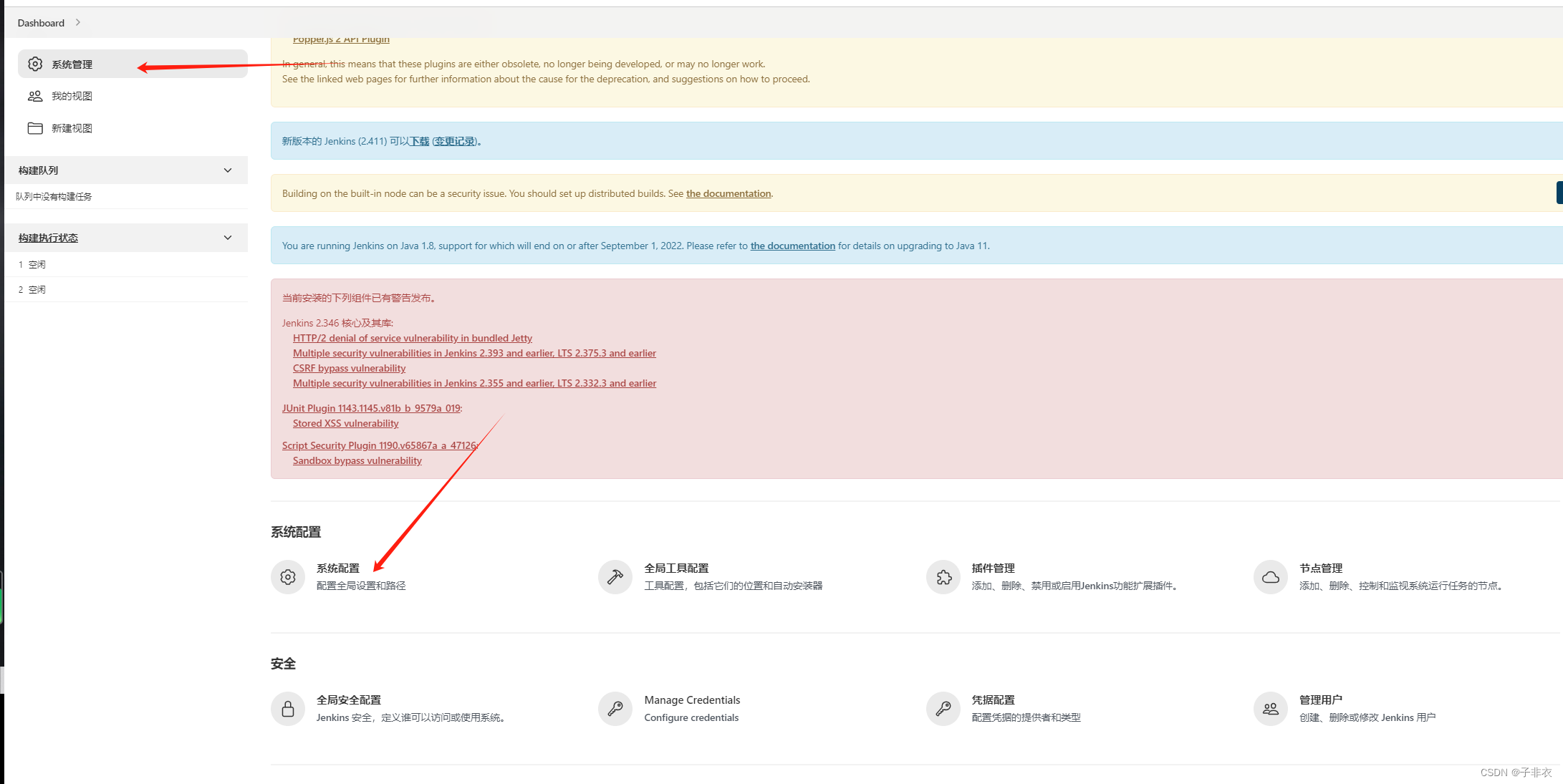
Task: Click the breadcrumb arrow next to Dashboard
Action: point(78,23)
